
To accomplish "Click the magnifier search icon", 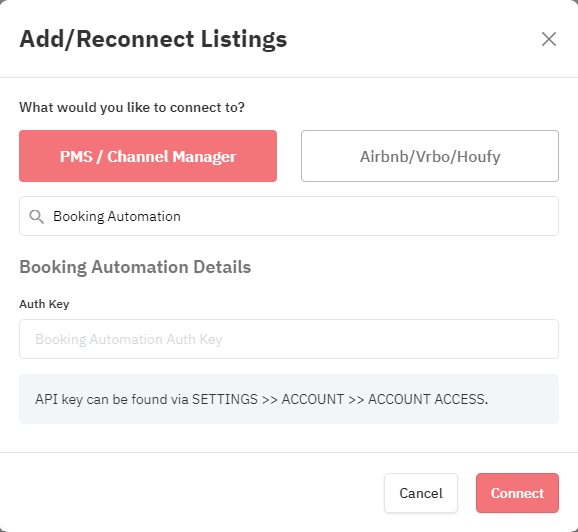I will tap(36, 217).
